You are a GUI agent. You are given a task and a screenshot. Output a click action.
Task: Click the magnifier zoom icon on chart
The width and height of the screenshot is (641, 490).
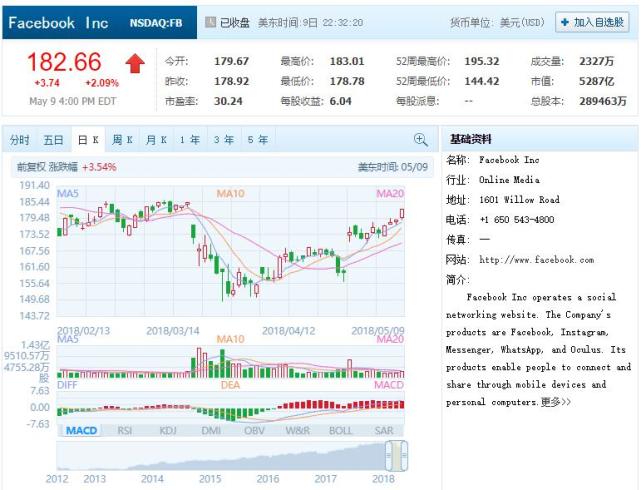click(x=421, y=140)
